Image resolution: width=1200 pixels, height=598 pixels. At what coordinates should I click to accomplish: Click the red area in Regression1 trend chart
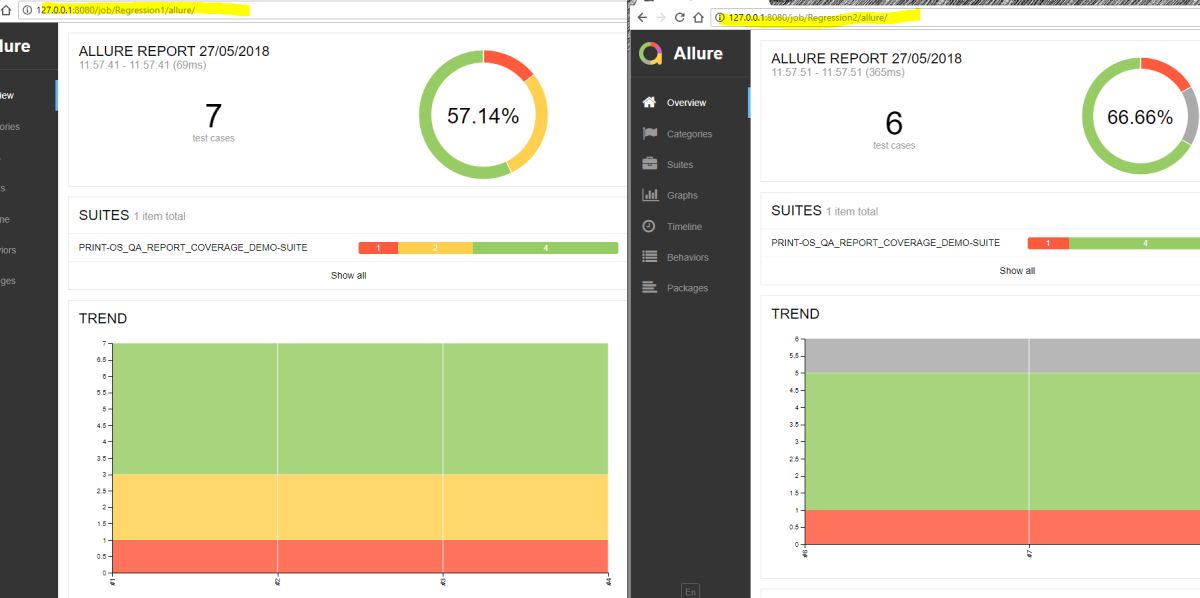pos(360,556)
